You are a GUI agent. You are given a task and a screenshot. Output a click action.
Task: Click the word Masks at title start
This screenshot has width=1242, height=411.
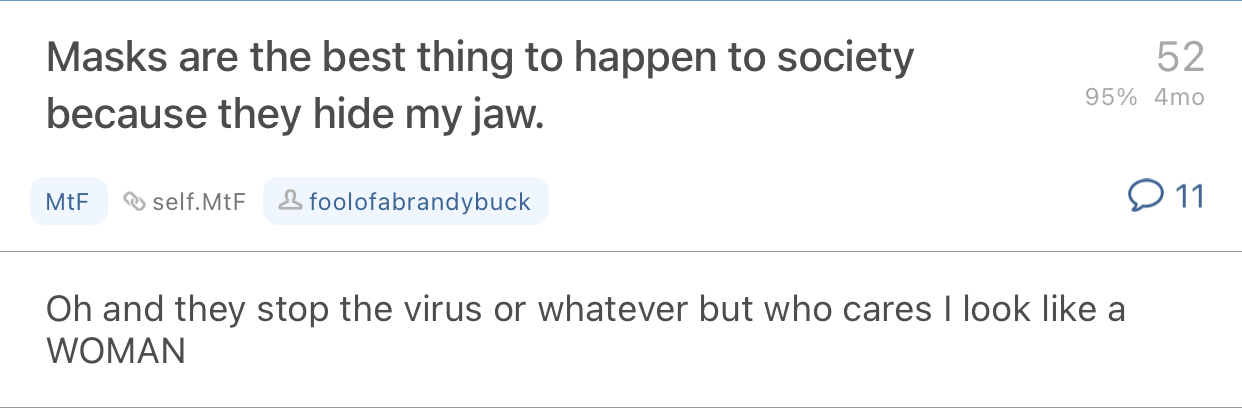pyautogui.click(x=108, y=59)
